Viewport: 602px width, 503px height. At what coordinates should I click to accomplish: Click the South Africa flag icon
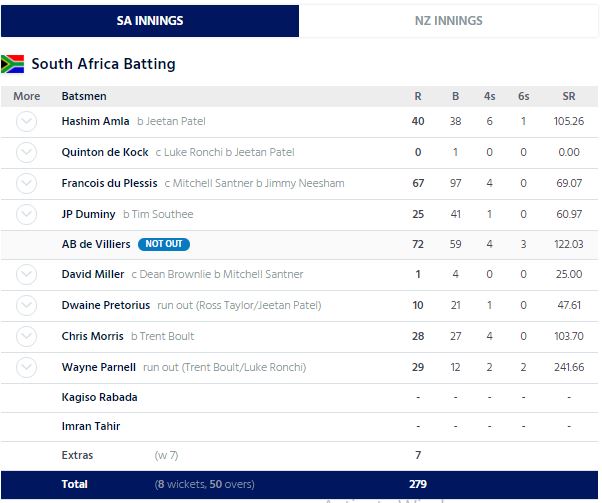(x=13, y=64)
